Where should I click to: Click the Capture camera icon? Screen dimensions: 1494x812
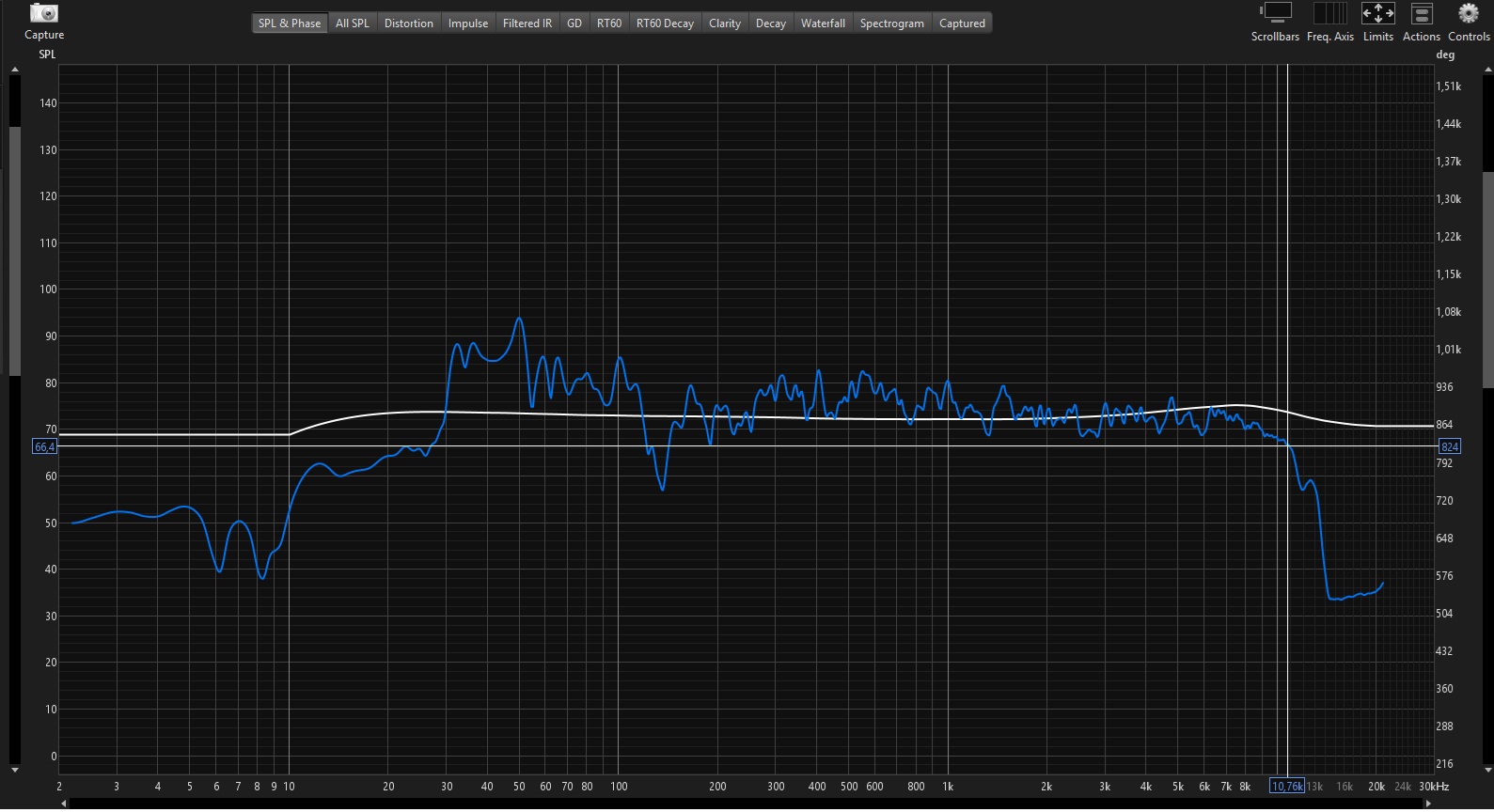[x=44, y=13]
